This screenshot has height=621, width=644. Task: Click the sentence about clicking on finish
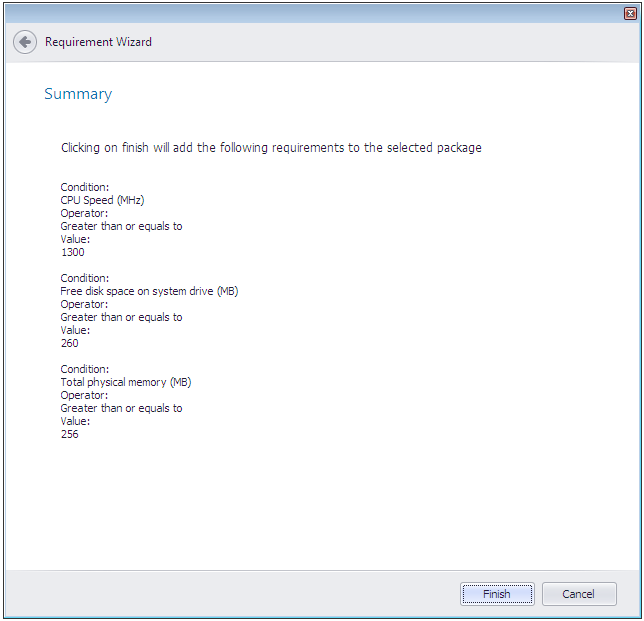(x=271, y=148)
